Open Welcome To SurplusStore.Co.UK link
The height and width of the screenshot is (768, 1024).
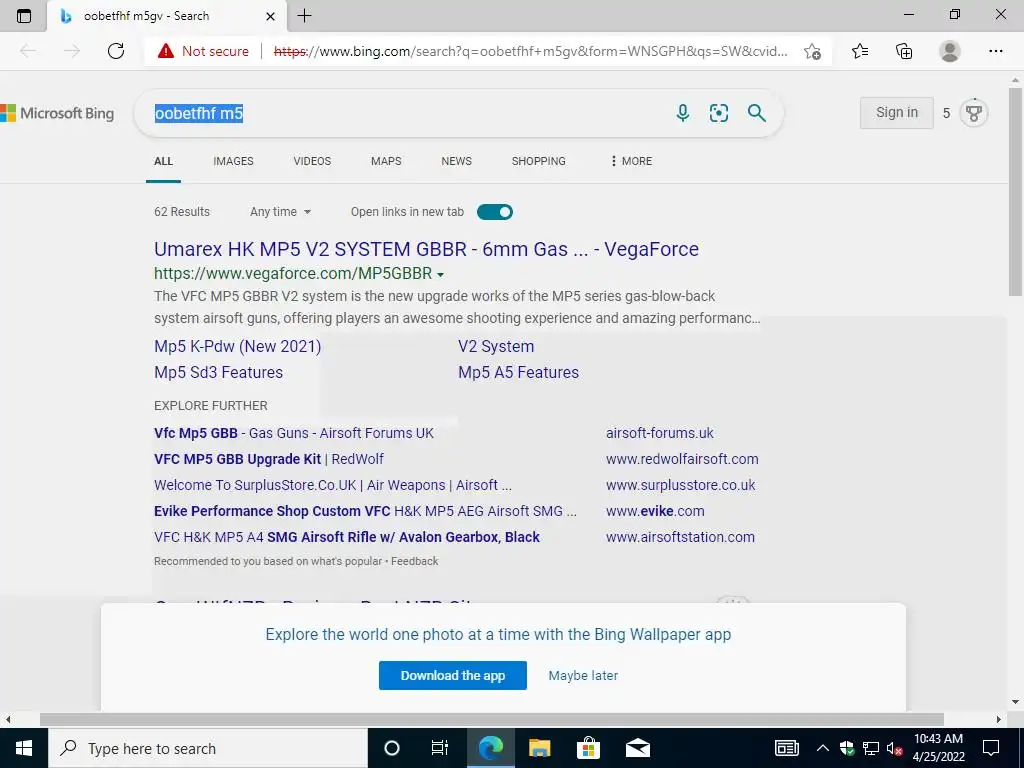coord(333,485)
